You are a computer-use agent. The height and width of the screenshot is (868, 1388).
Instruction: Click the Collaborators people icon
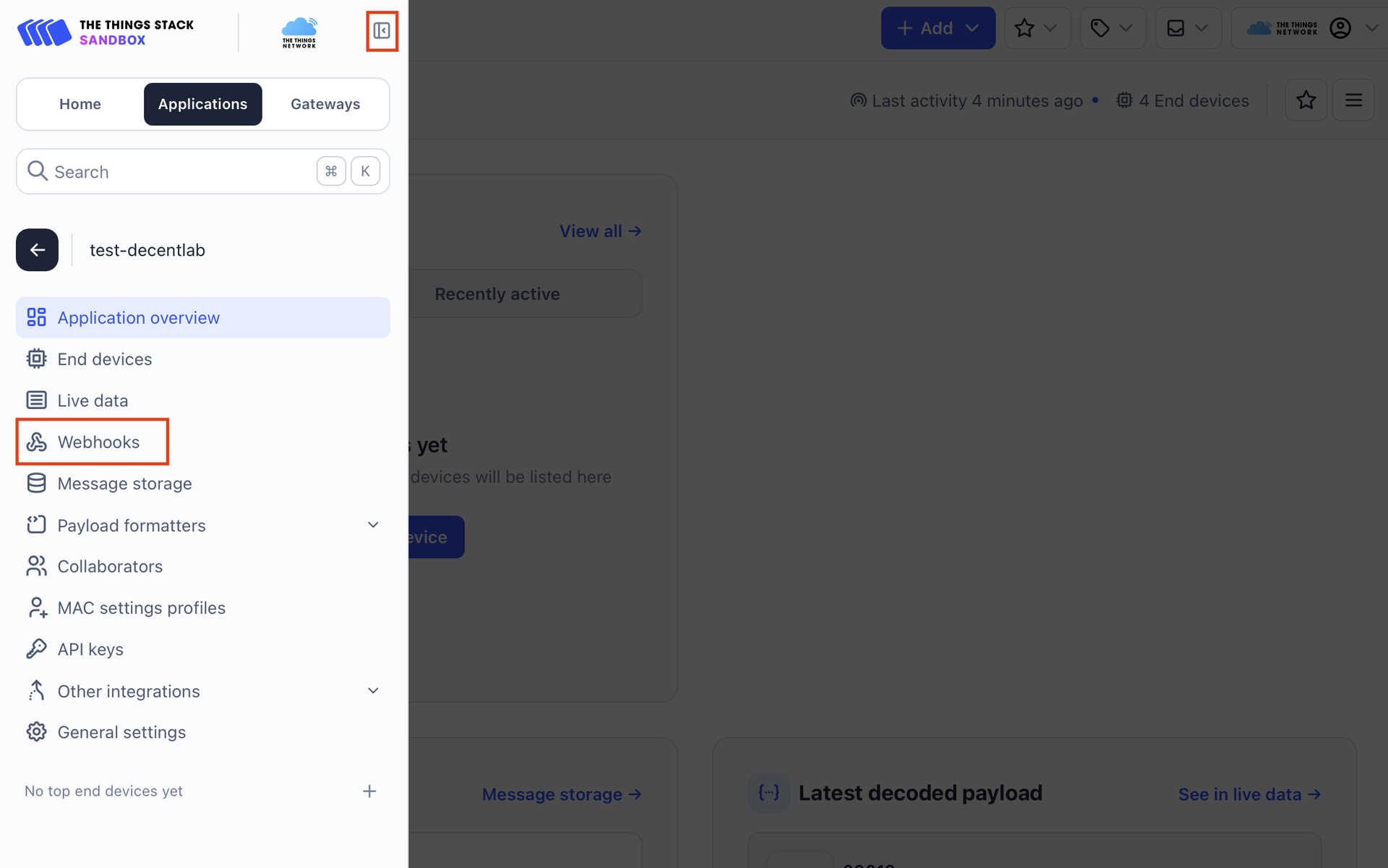click(x=37, y=566)
